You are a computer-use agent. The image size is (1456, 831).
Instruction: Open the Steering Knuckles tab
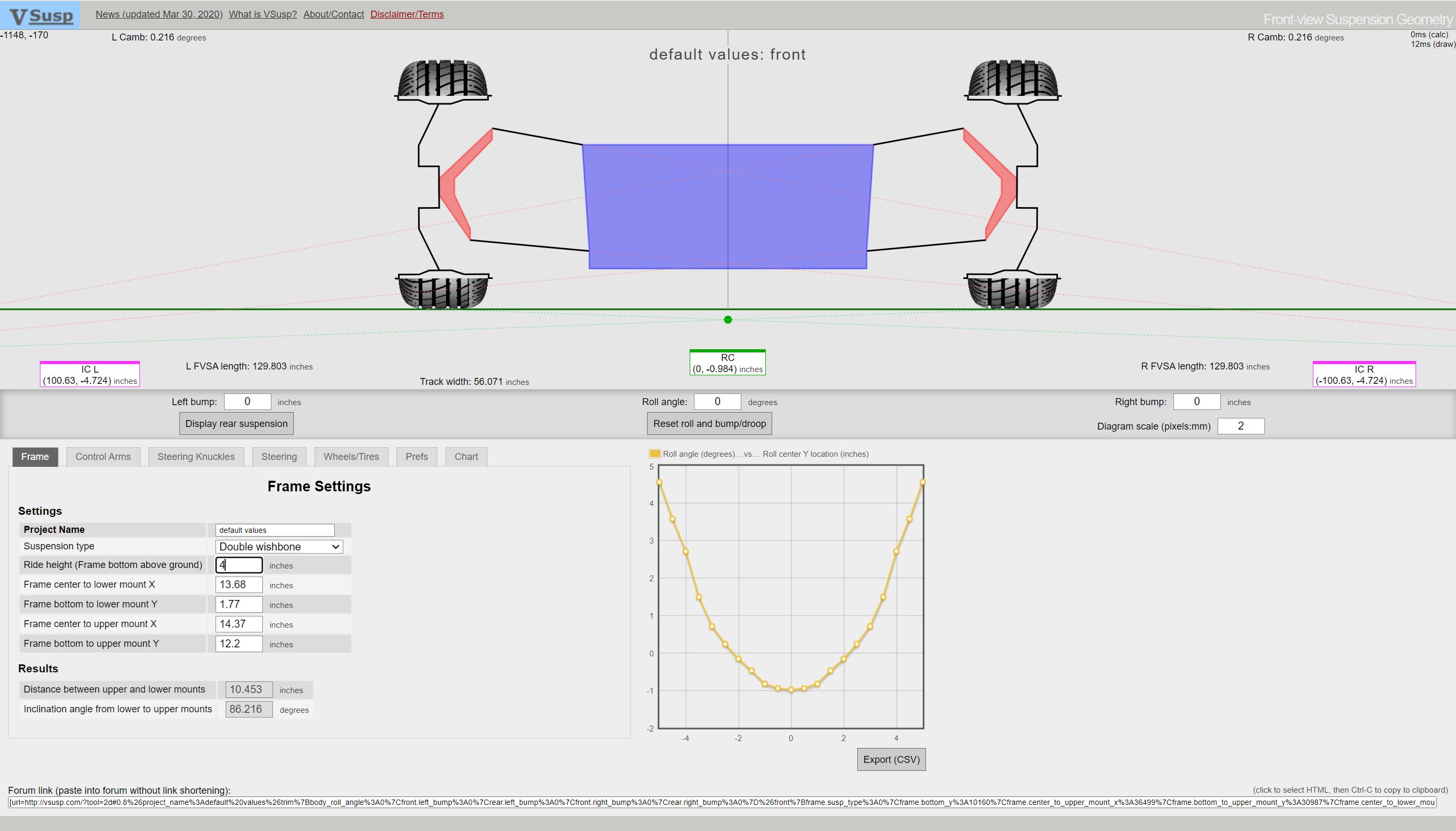[196, 457]
